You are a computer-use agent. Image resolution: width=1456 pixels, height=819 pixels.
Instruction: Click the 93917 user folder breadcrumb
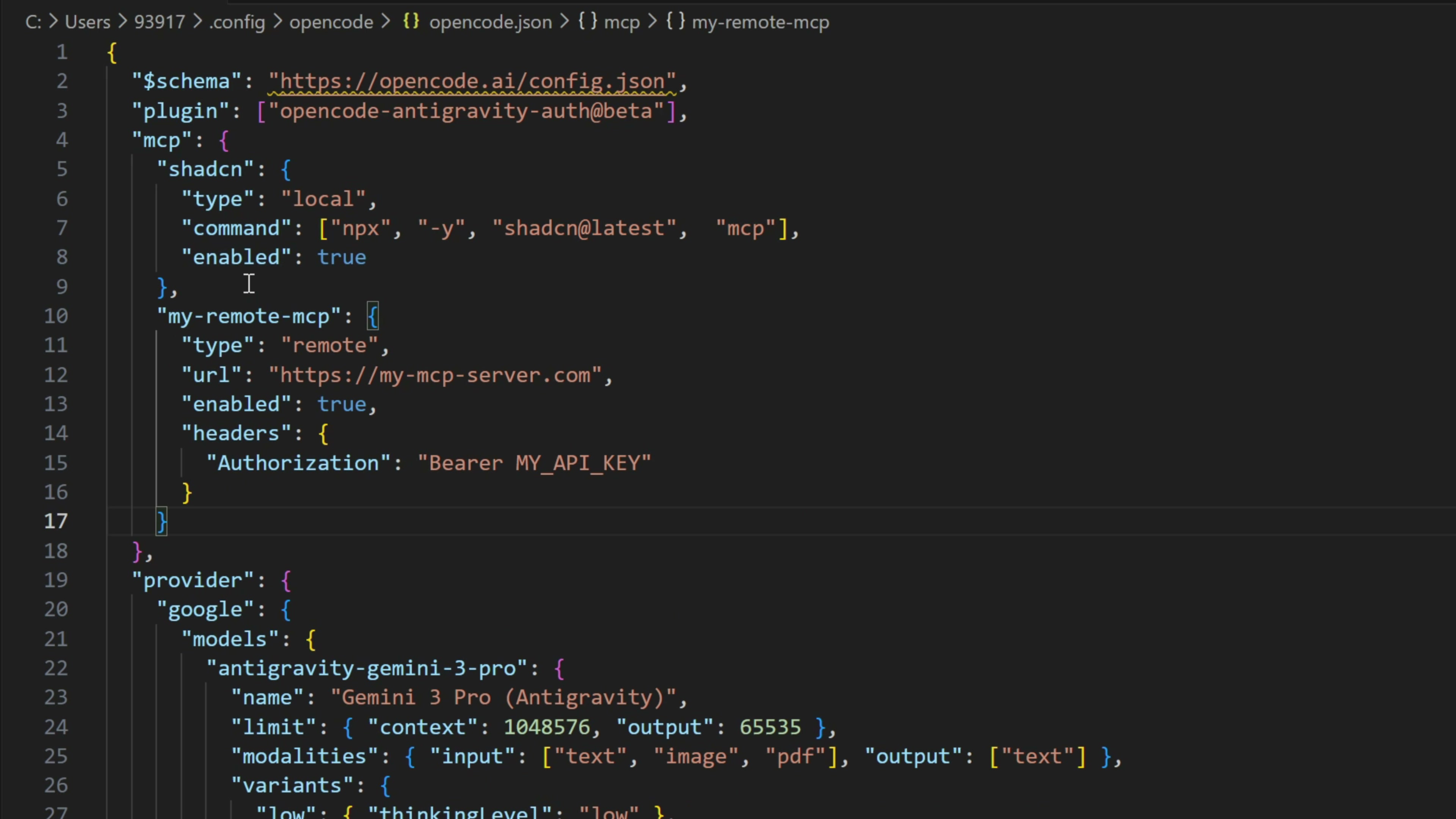tap(159, 23)
